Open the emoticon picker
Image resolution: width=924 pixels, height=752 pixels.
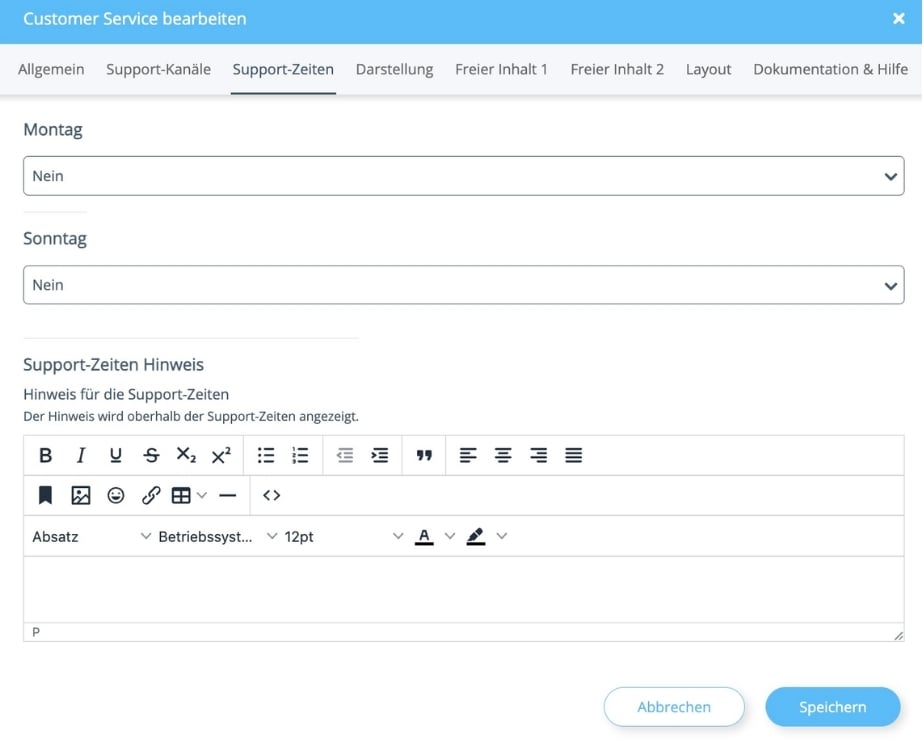click(116, 496)
